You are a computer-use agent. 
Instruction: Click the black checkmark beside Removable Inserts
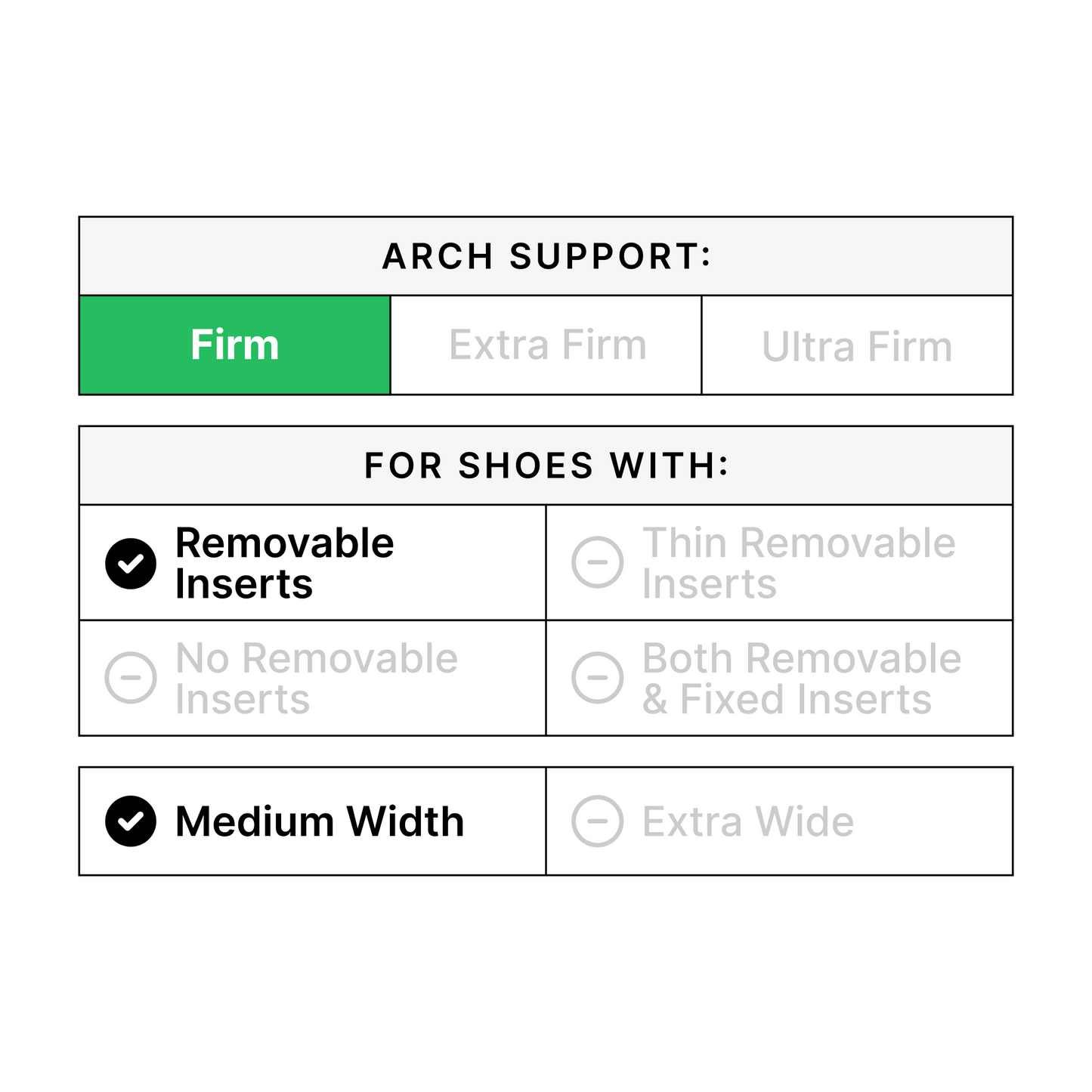point(131,564)
